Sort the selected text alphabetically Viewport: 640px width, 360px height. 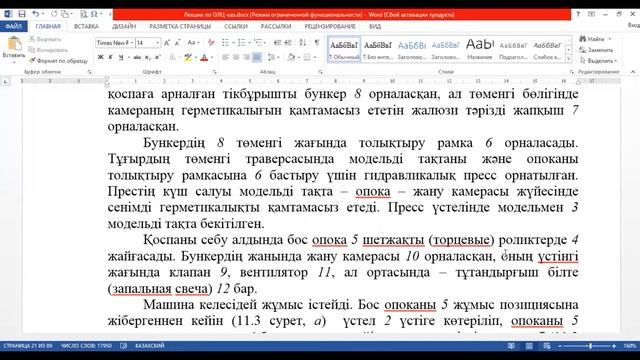[x=302, y=42]
